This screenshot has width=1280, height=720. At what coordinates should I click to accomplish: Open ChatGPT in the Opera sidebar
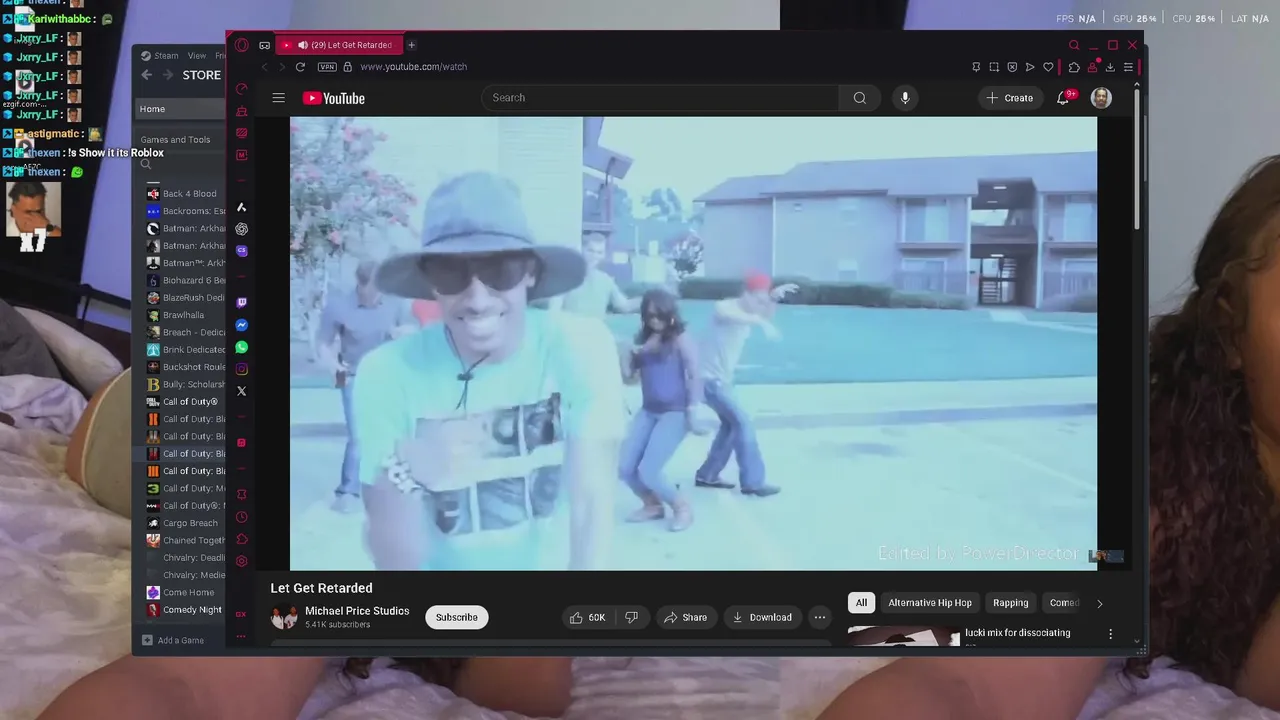pos(241,229)
